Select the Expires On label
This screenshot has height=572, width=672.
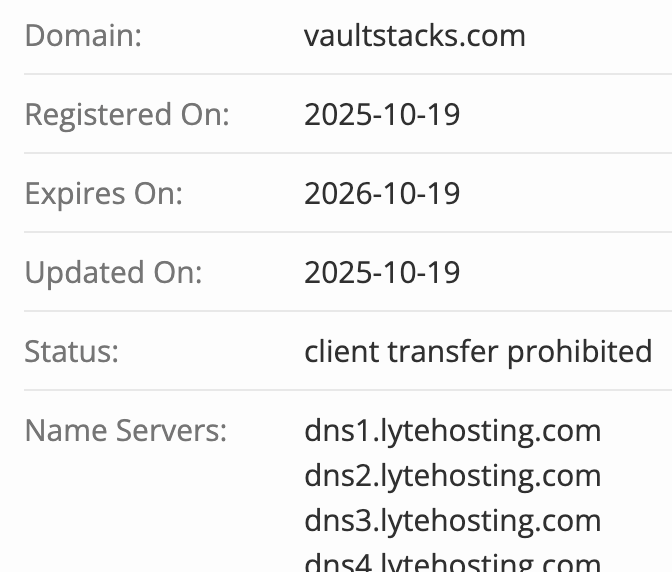pos(104,193)
